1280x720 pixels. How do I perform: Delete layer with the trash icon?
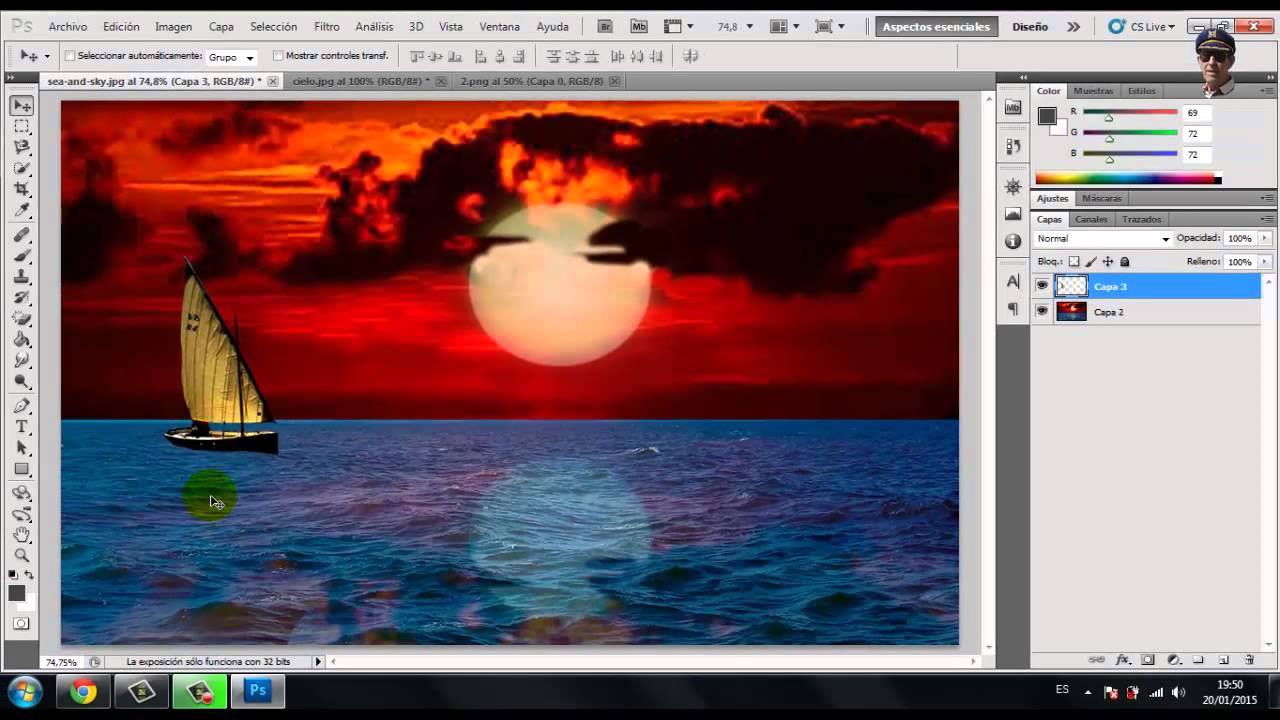(1249, 660)
